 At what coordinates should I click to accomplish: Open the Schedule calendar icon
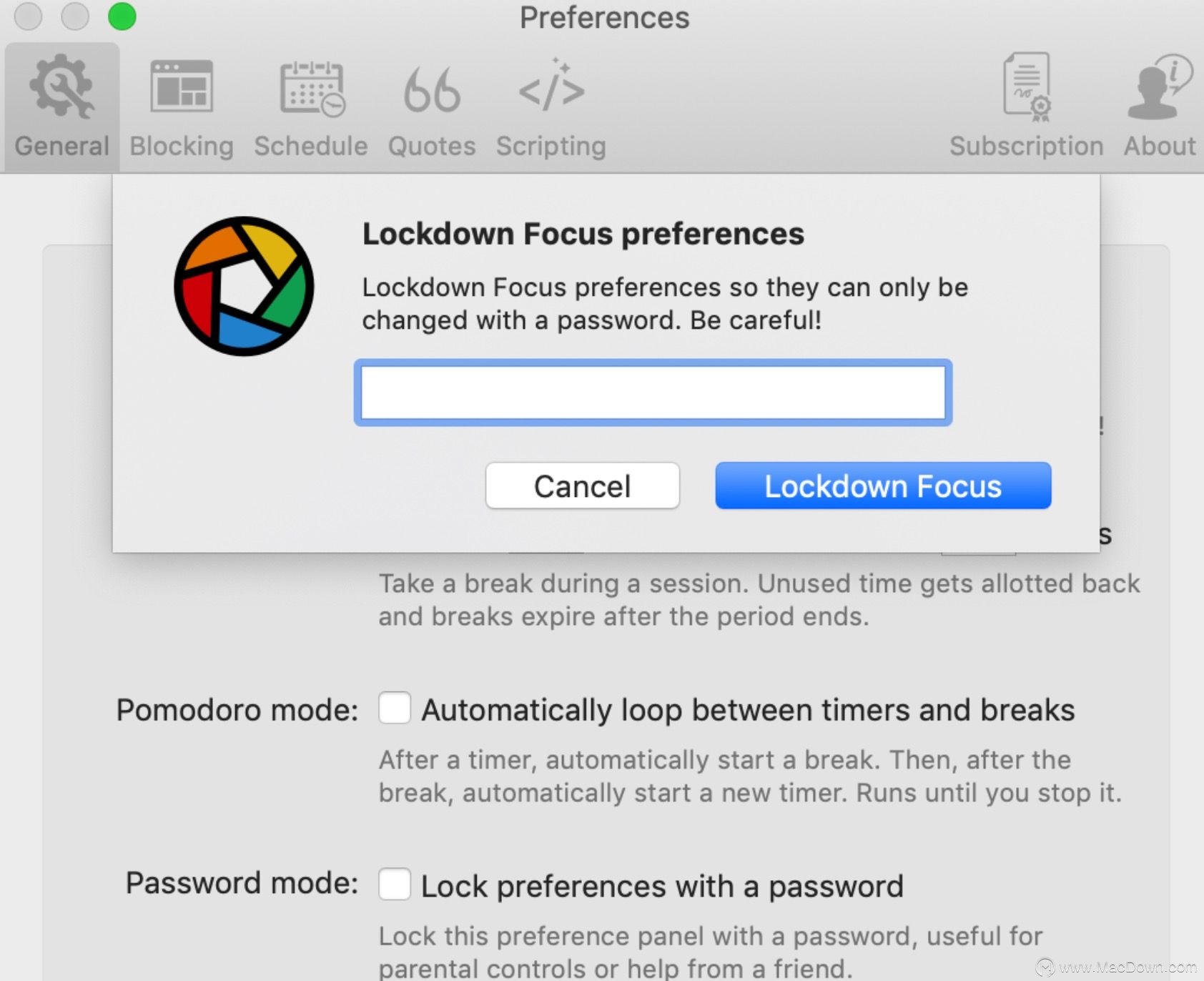point(312,89)
